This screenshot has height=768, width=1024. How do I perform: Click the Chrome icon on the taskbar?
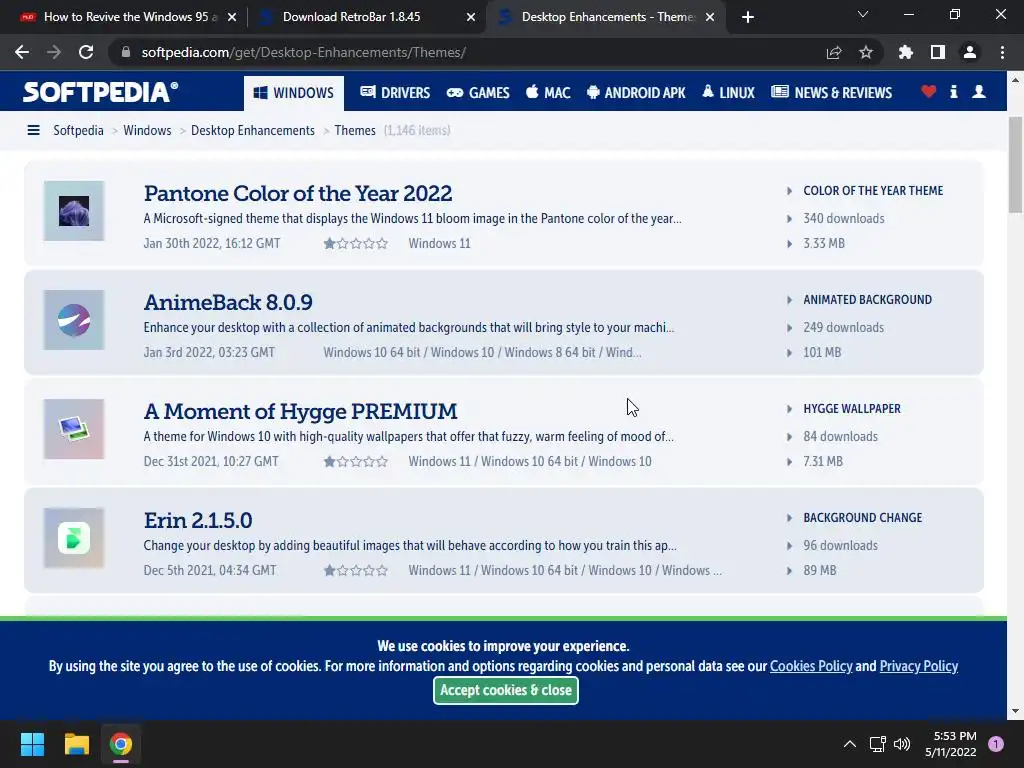[x=121, y=744]
